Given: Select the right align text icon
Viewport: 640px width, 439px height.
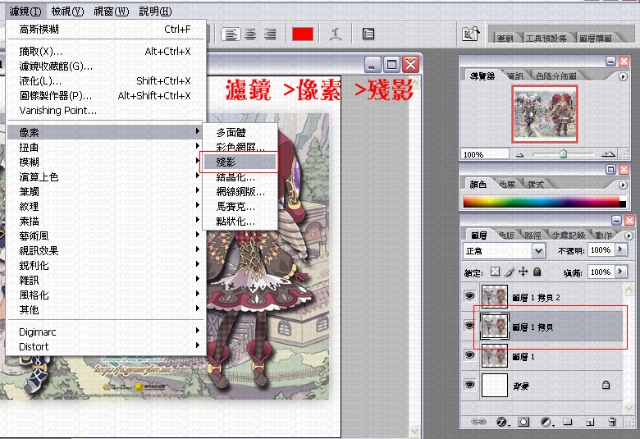Looking at the screenshot, I should [270, 34].
